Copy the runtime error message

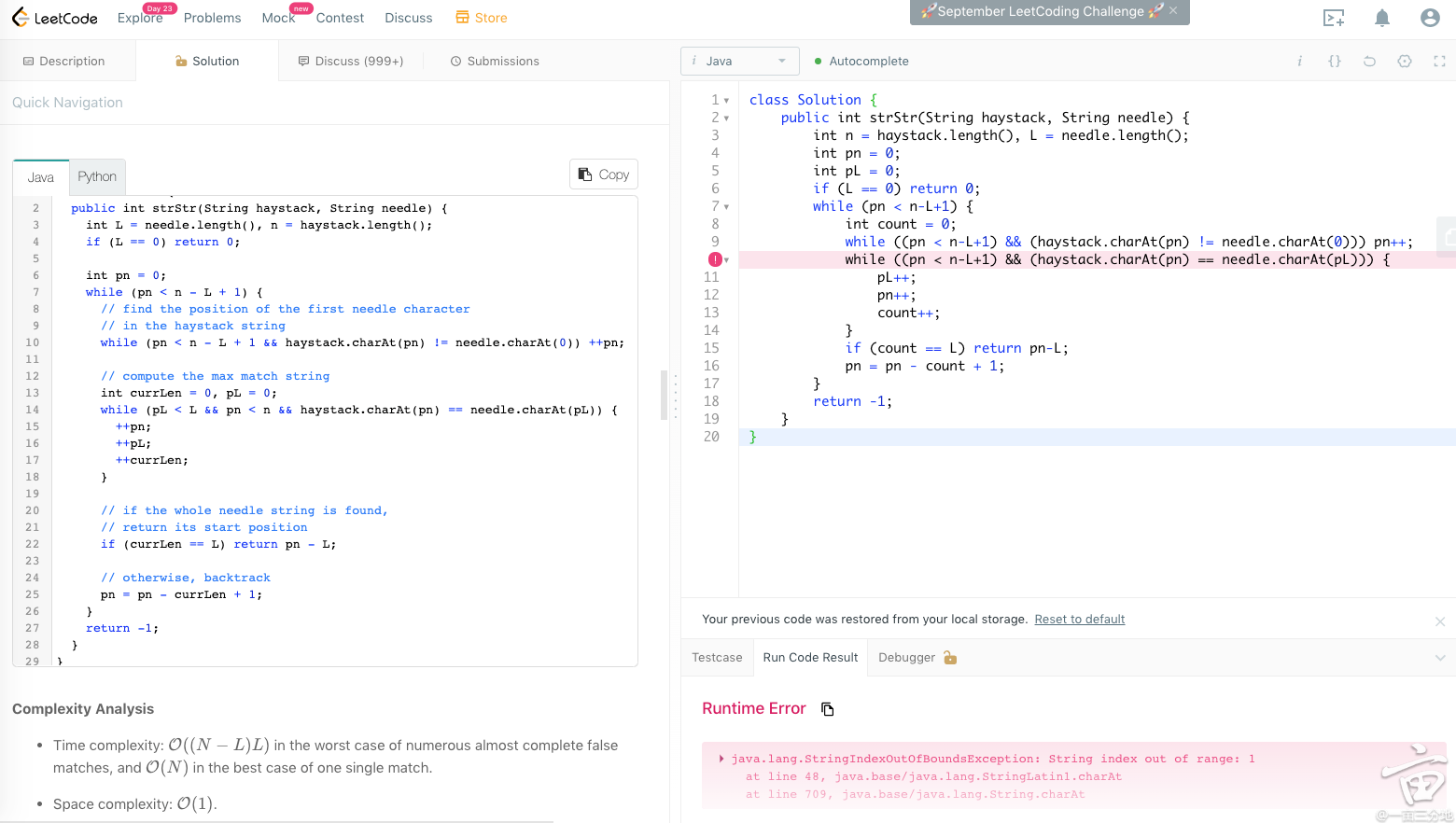tap(827, 709)
